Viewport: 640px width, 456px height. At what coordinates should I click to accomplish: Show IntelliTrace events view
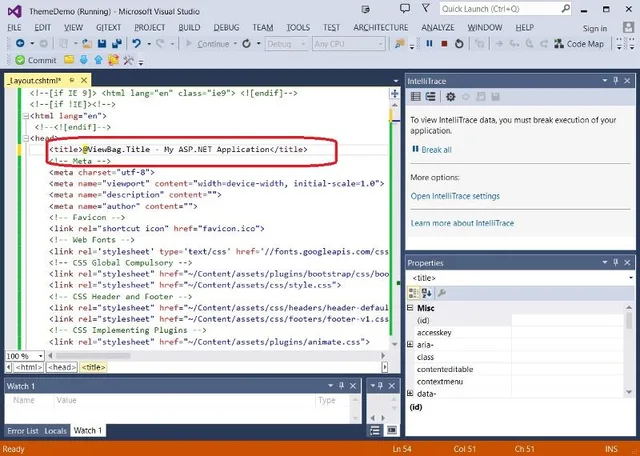416,97
